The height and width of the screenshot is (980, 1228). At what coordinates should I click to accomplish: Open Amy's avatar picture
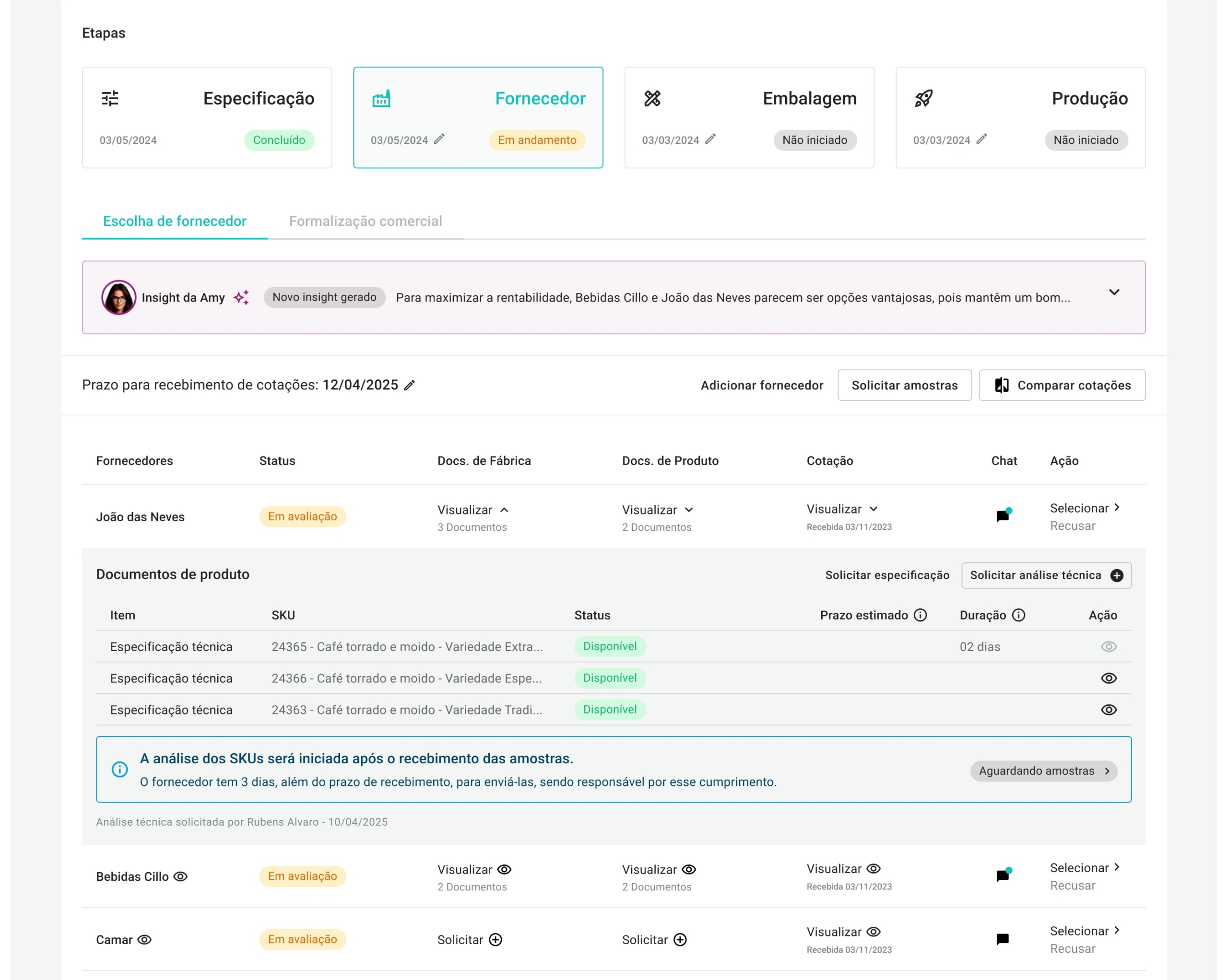[x=118, y=297]
